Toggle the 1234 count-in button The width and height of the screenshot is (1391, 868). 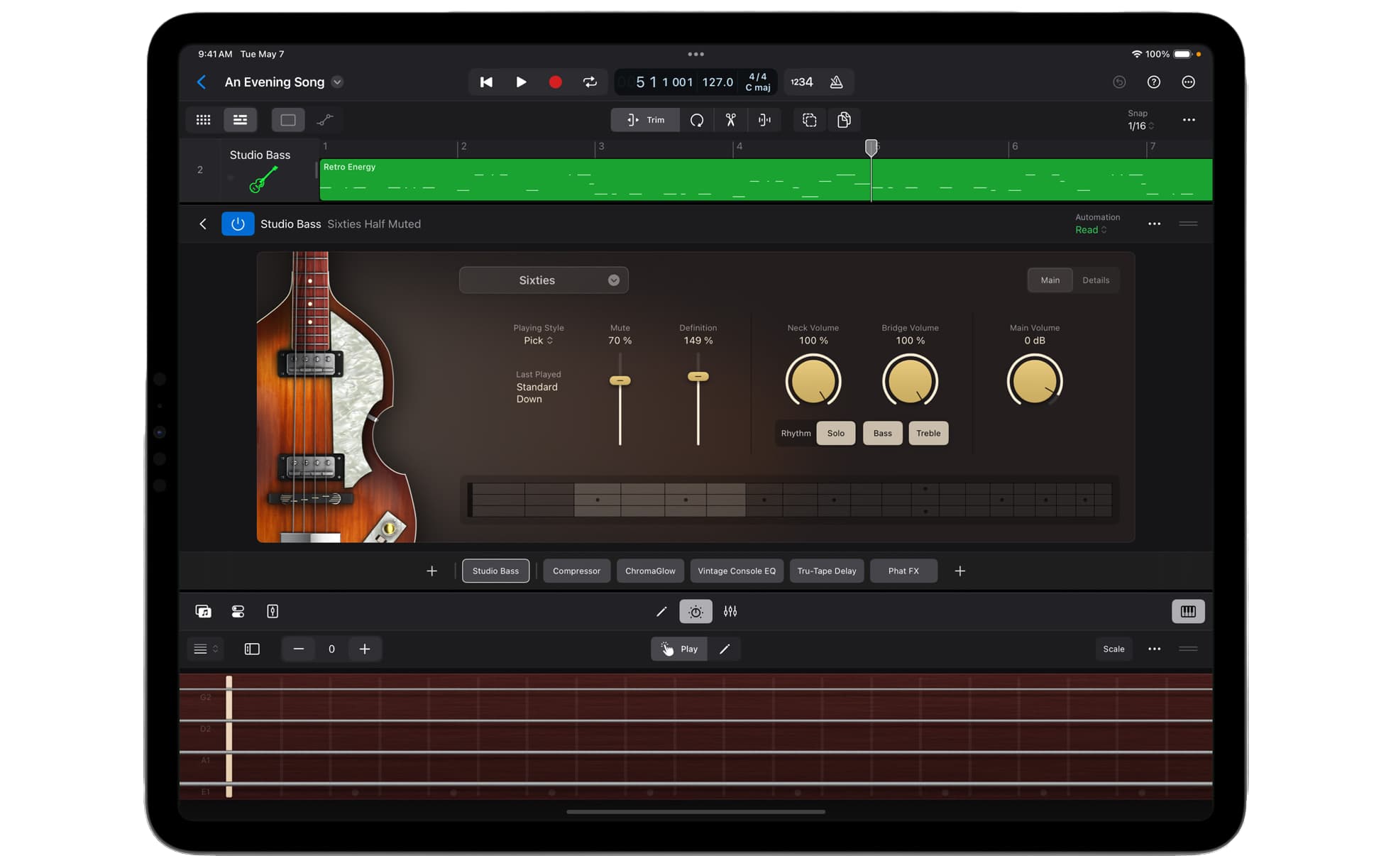point(802,82)
